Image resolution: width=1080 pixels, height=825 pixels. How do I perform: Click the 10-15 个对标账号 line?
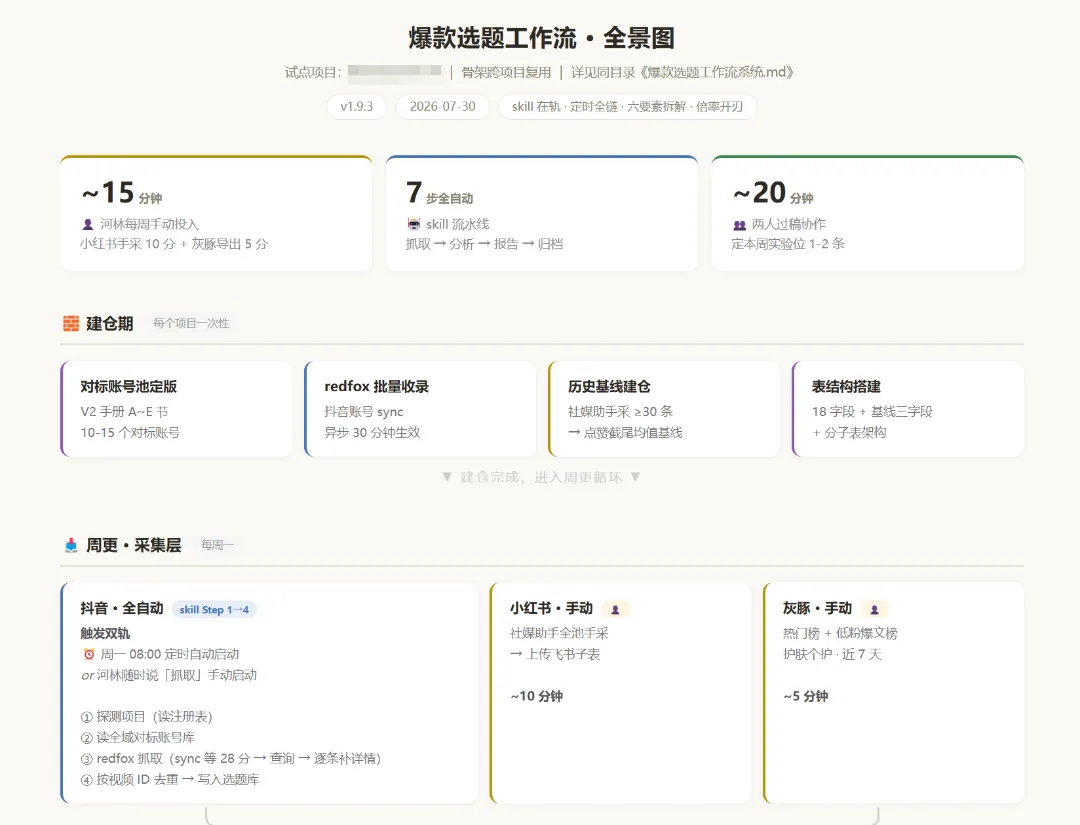[x=130, y=433]
